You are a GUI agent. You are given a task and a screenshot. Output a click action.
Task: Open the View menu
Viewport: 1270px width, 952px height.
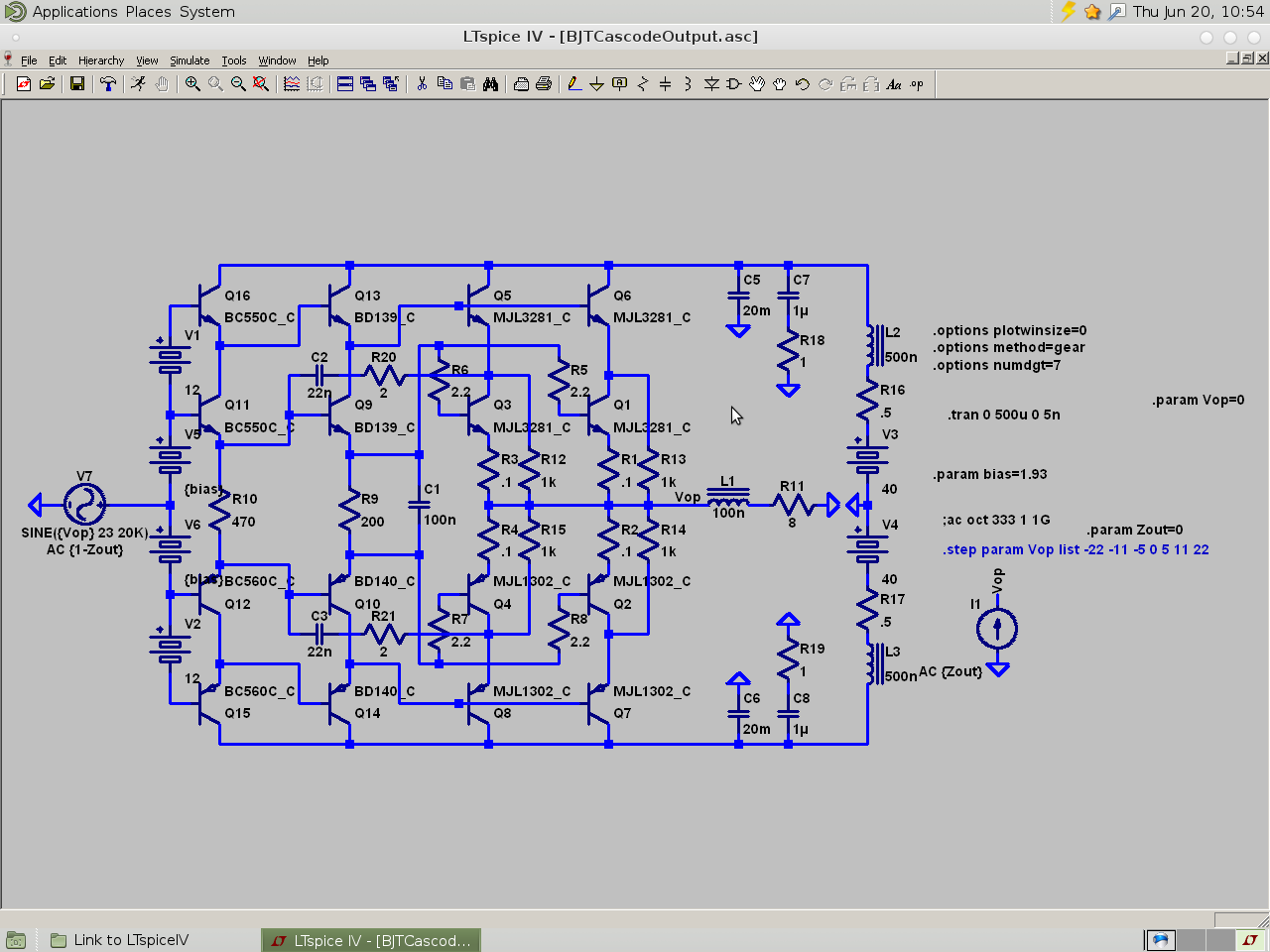click(x=147, y=60)
